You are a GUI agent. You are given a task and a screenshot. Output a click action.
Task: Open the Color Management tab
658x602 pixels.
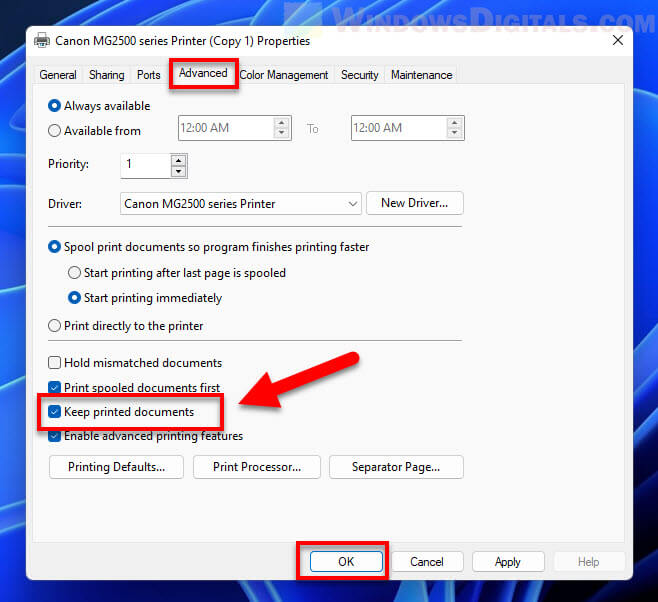pos(284,75)
